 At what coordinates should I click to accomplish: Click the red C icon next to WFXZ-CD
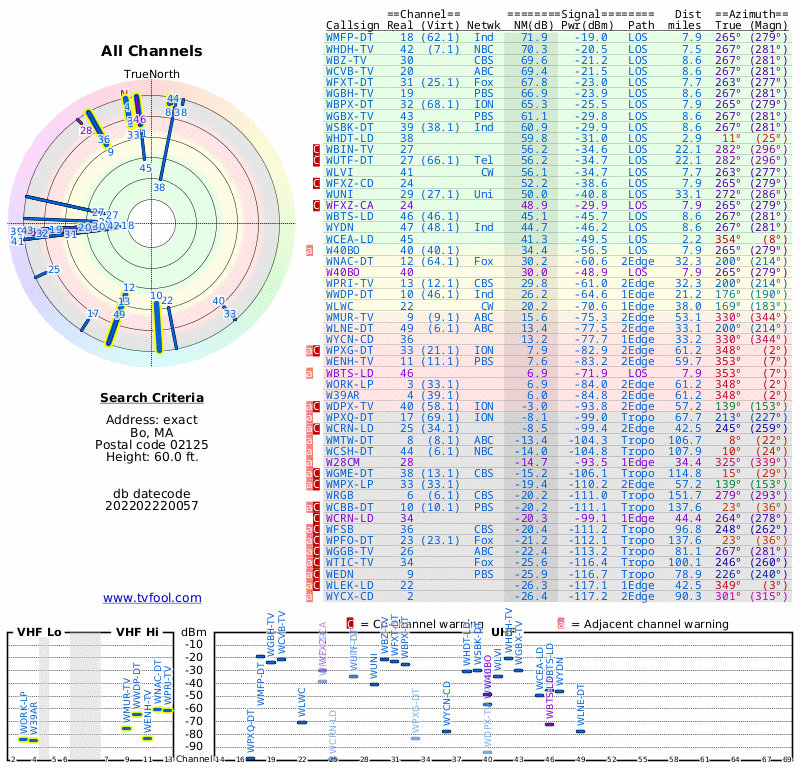(x=316, y=183)
